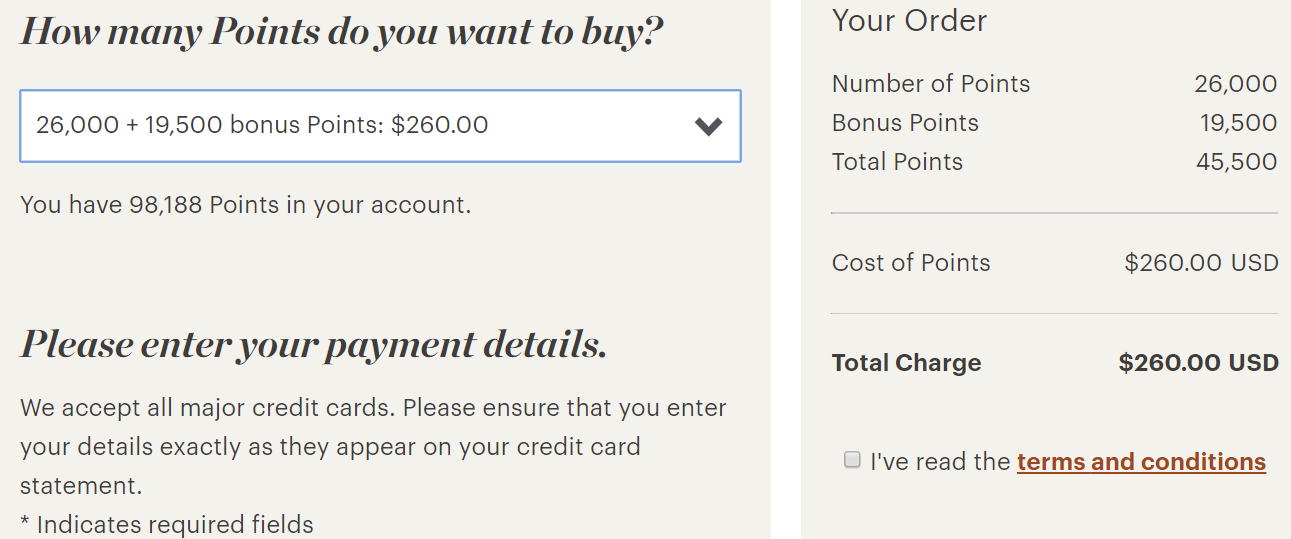The image size is (1291, 539).
Task: Click the "Your Order" summary heading
Action: click(x=909, y=21)
